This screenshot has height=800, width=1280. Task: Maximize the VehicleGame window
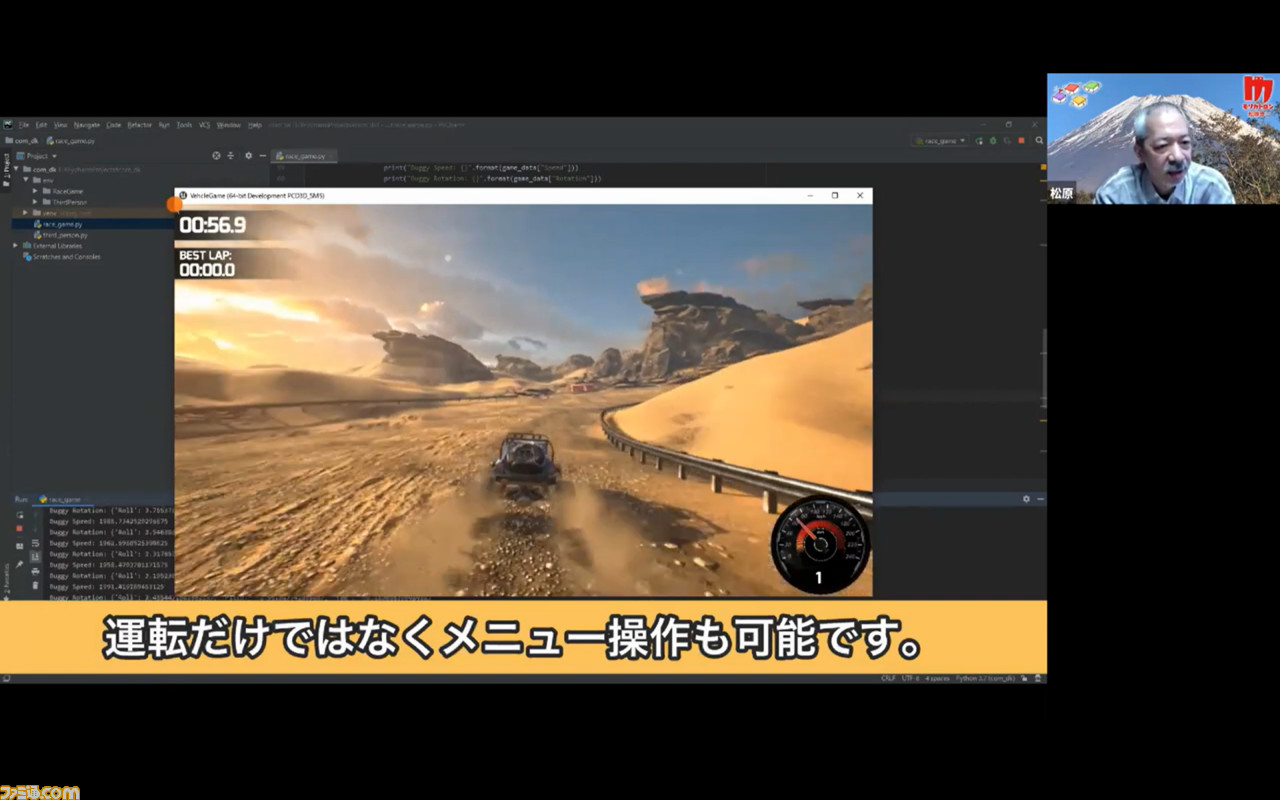[835, 195]
